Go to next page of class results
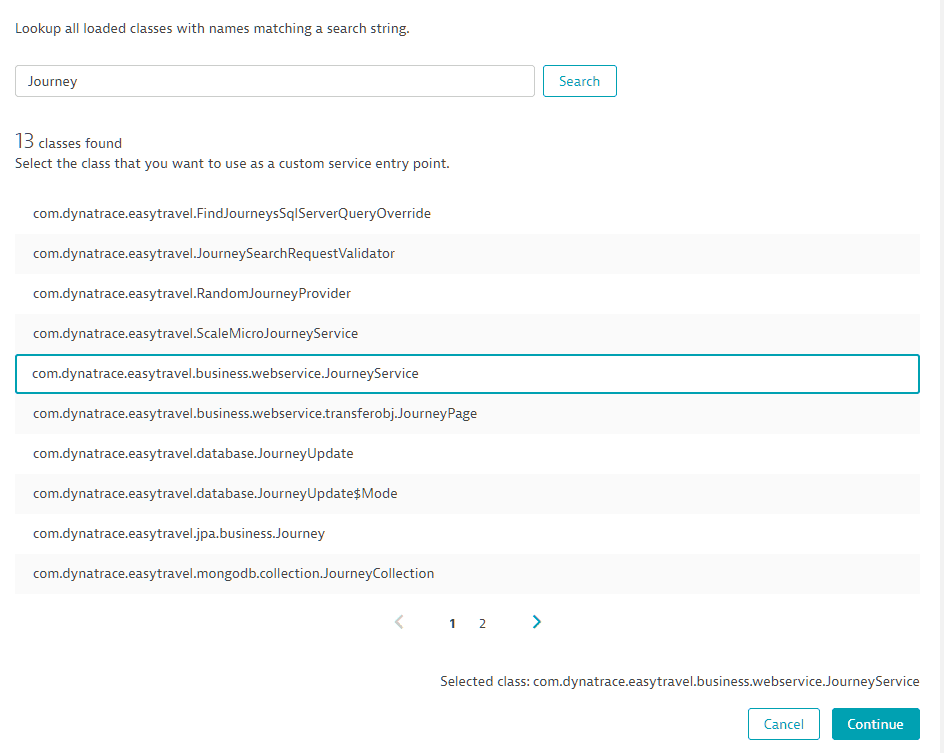Screen dimensions: 944x753 click(x=537, y=622)
